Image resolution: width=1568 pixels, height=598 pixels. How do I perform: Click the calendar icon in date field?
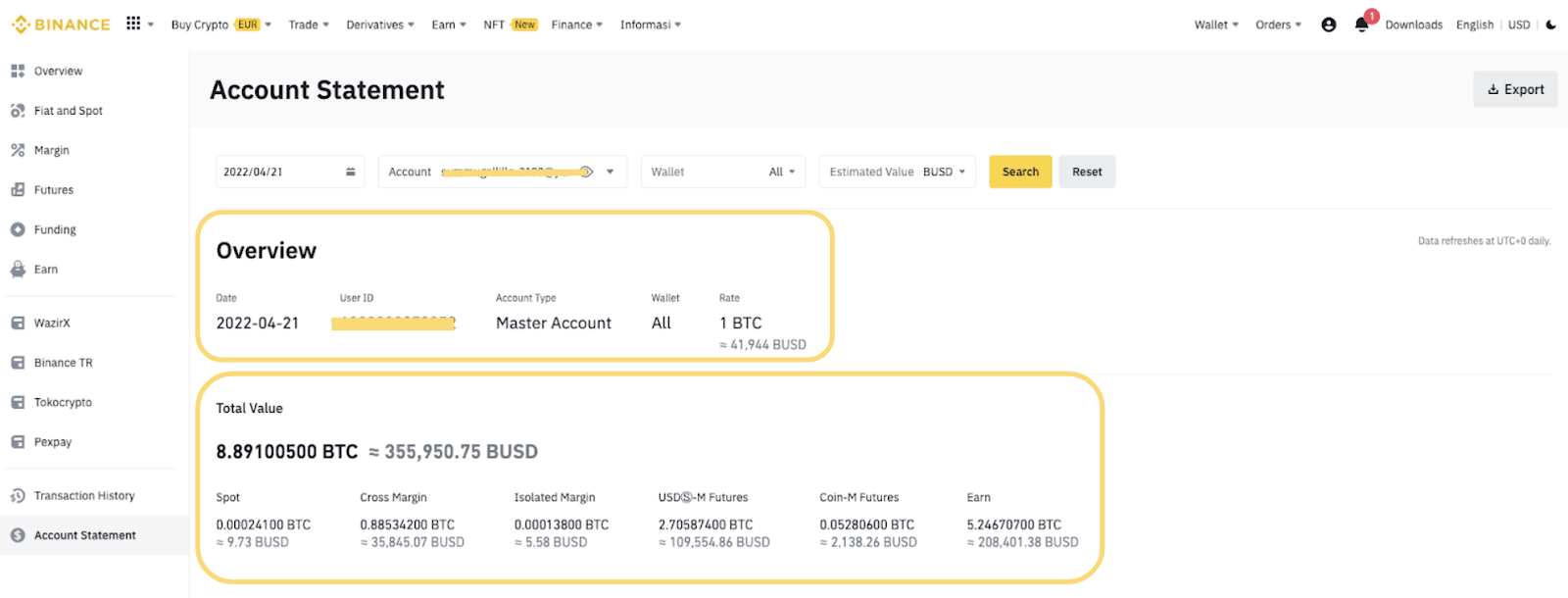click(x=350, y=172)
